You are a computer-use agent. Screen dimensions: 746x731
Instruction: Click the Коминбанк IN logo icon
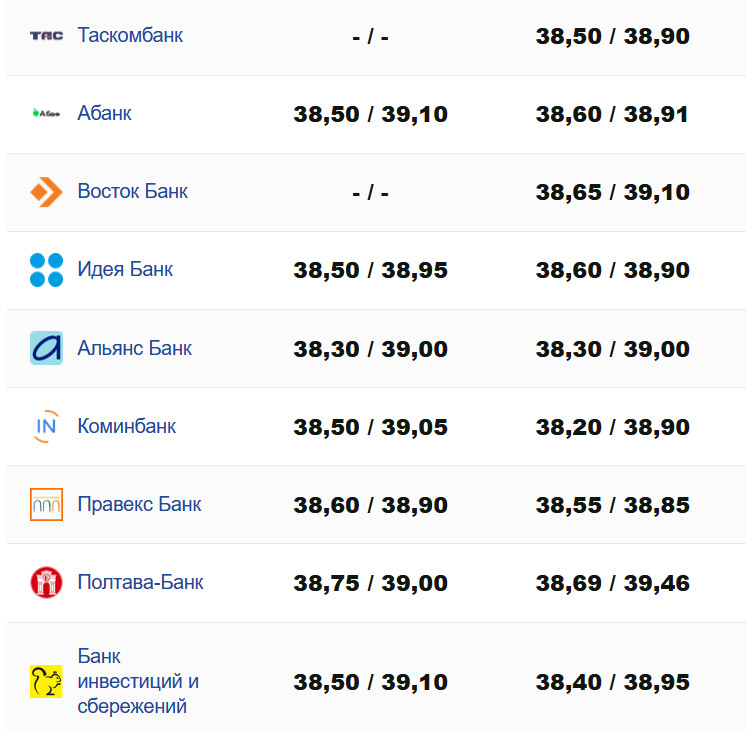46,426
